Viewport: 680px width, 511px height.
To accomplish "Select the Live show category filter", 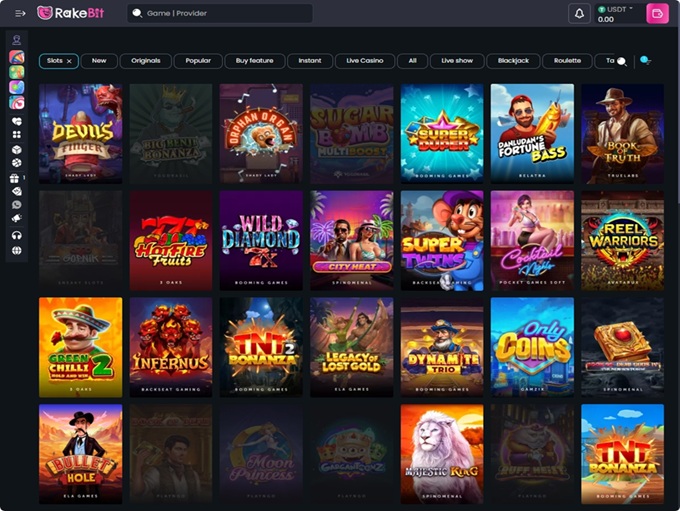I will [x=457, y=61].
